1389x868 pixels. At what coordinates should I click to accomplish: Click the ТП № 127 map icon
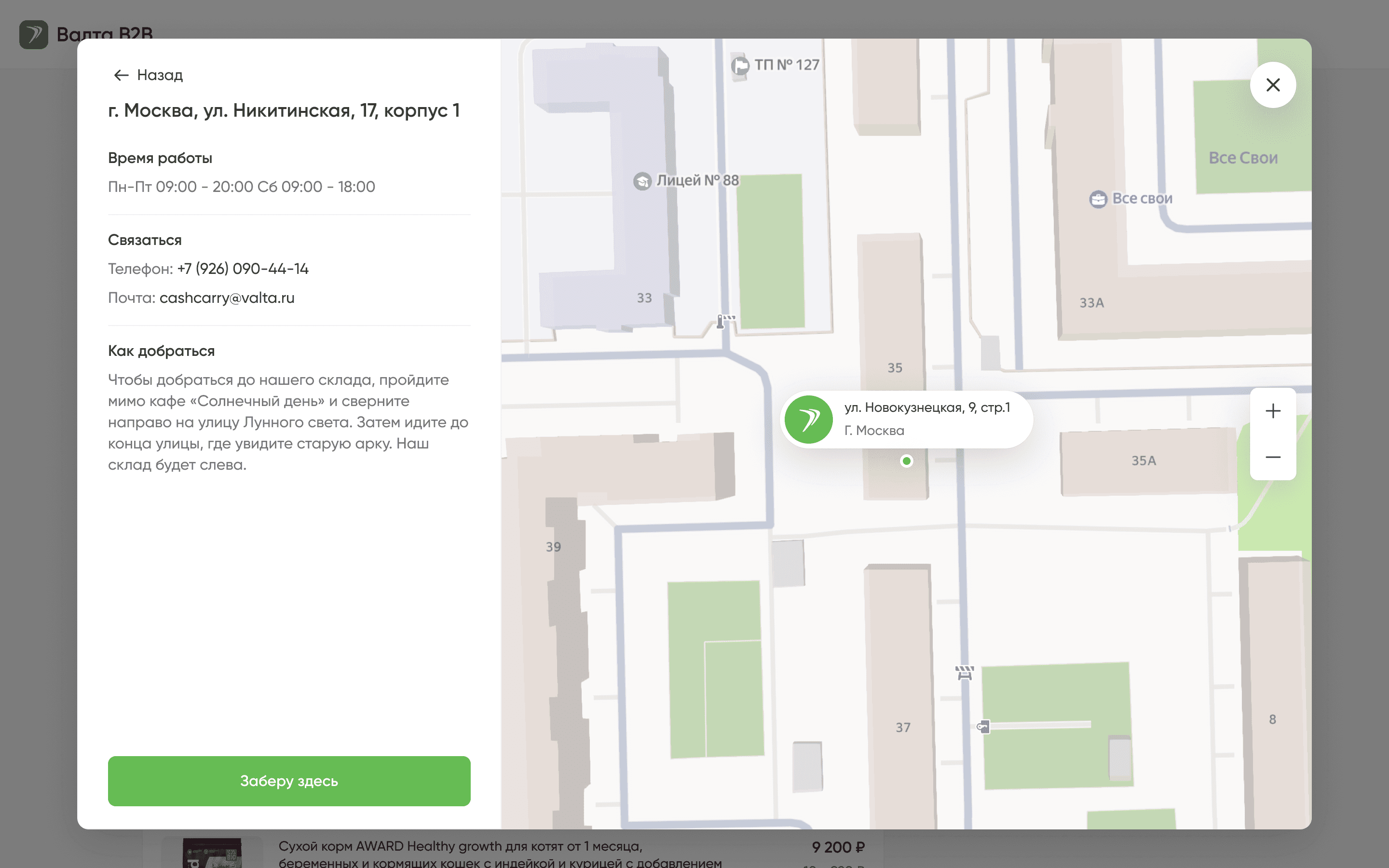[x=740, y=66]
